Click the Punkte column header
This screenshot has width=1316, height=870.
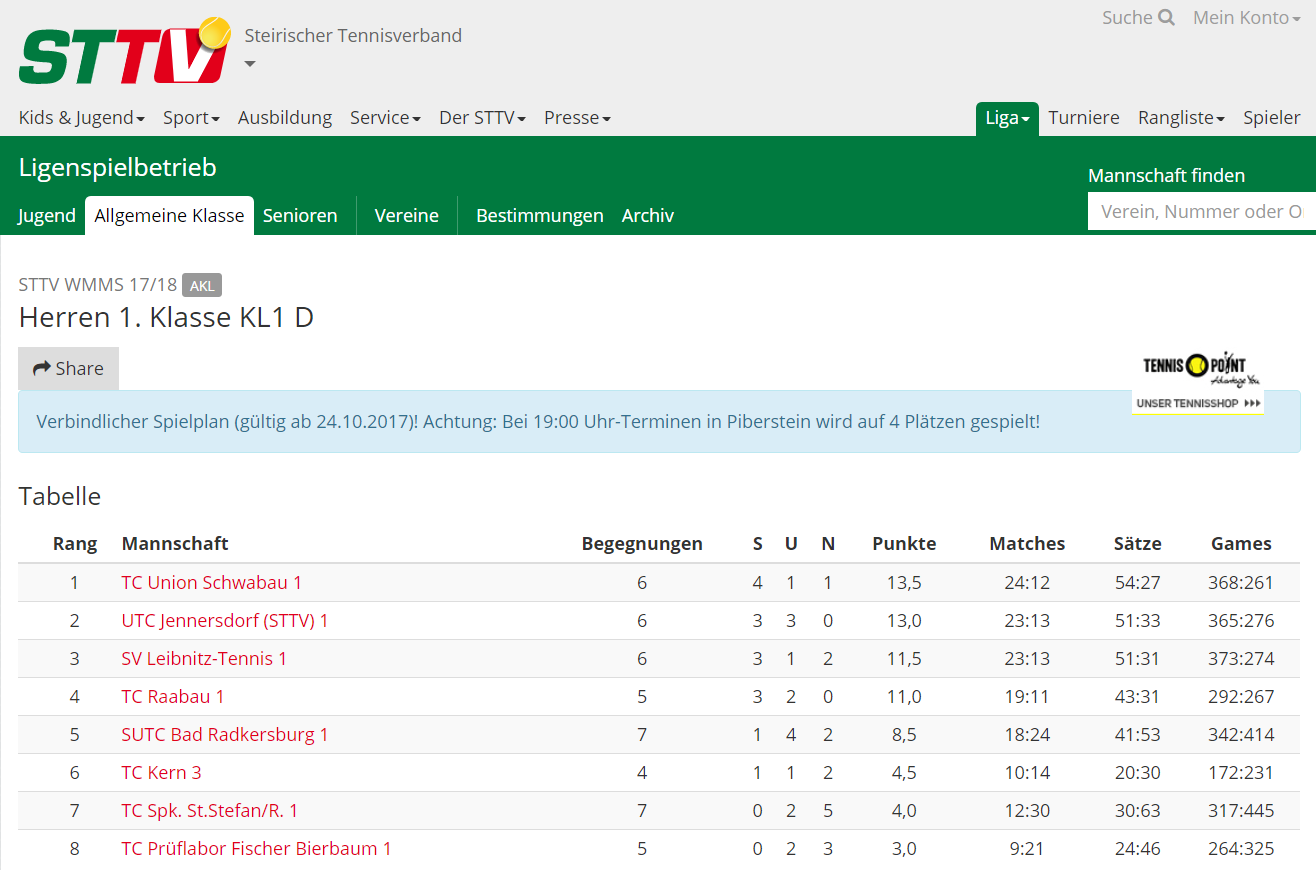click(x=904, y=544)
